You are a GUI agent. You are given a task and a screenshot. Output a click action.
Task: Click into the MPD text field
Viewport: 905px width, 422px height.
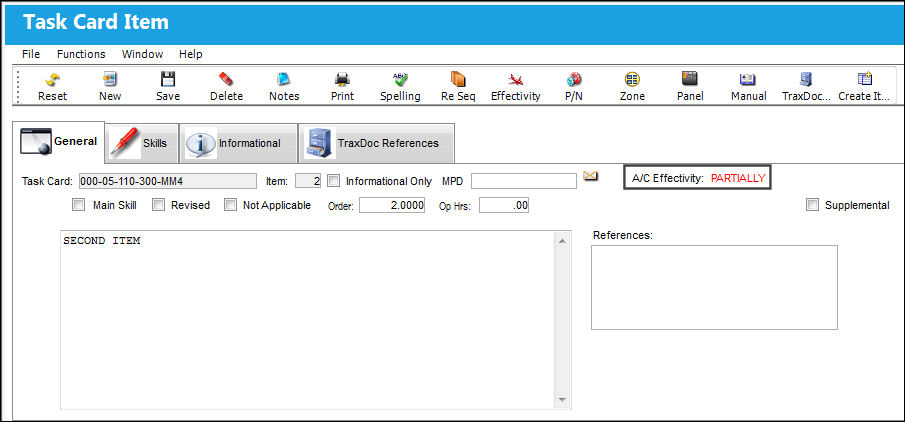[523, 181]
